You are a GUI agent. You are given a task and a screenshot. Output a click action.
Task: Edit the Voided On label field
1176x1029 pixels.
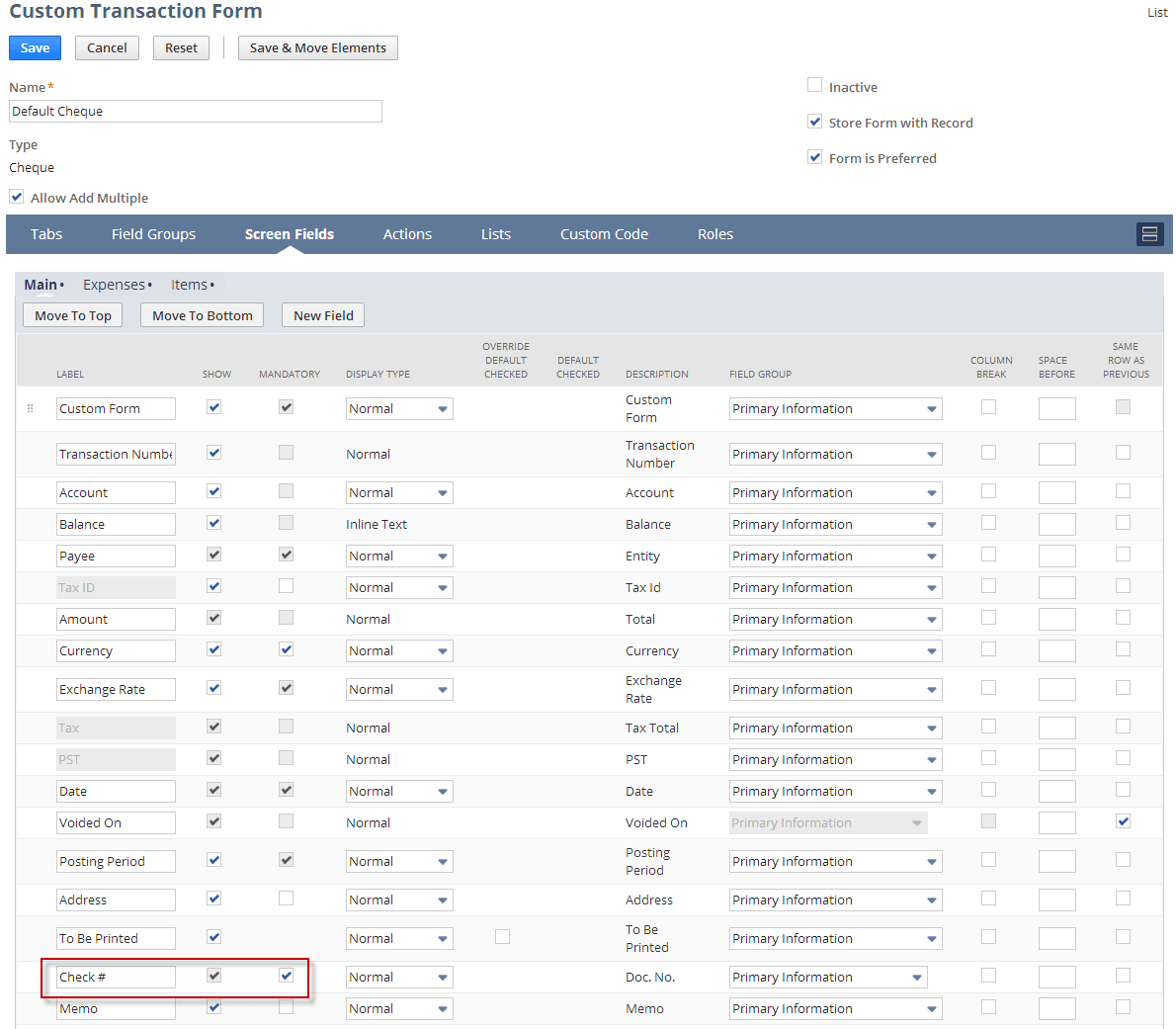(x=116, y=822)
